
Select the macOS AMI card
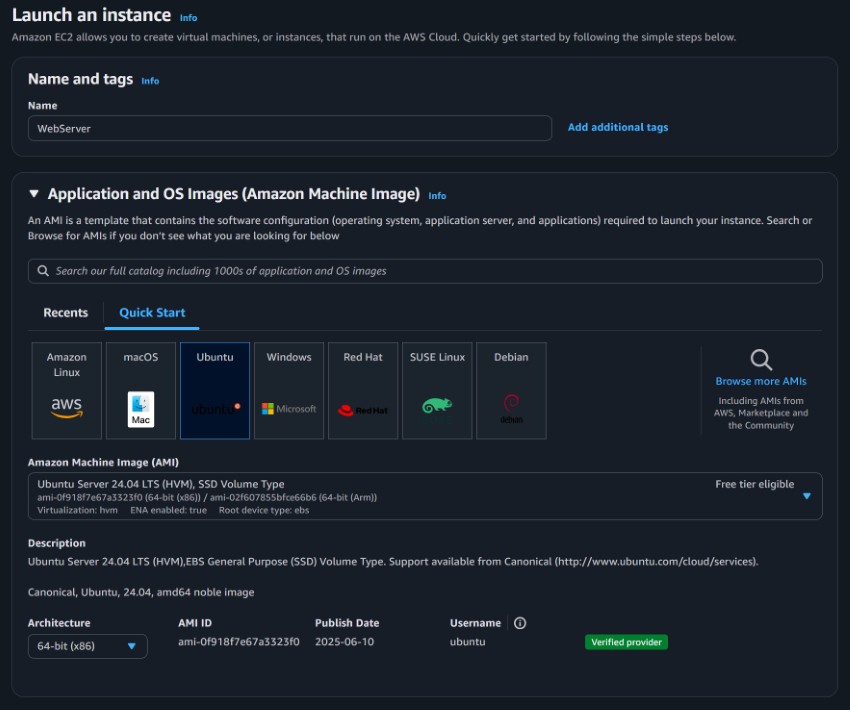tap(140, 389)
